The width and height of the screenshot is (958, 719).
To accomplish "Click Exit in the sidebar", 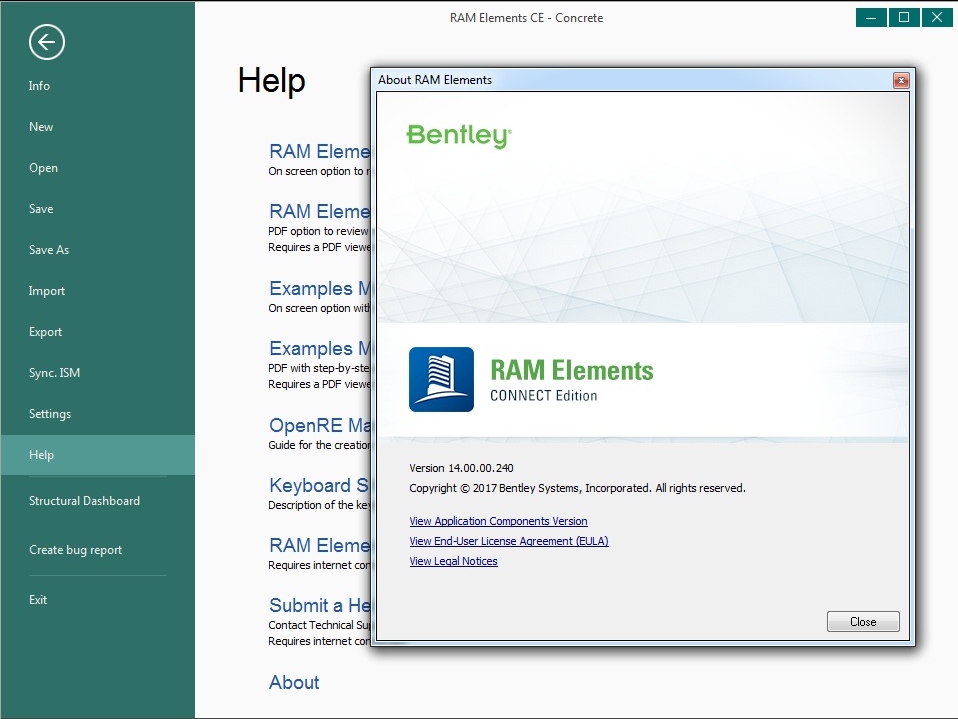I will [x=38, y=599].
